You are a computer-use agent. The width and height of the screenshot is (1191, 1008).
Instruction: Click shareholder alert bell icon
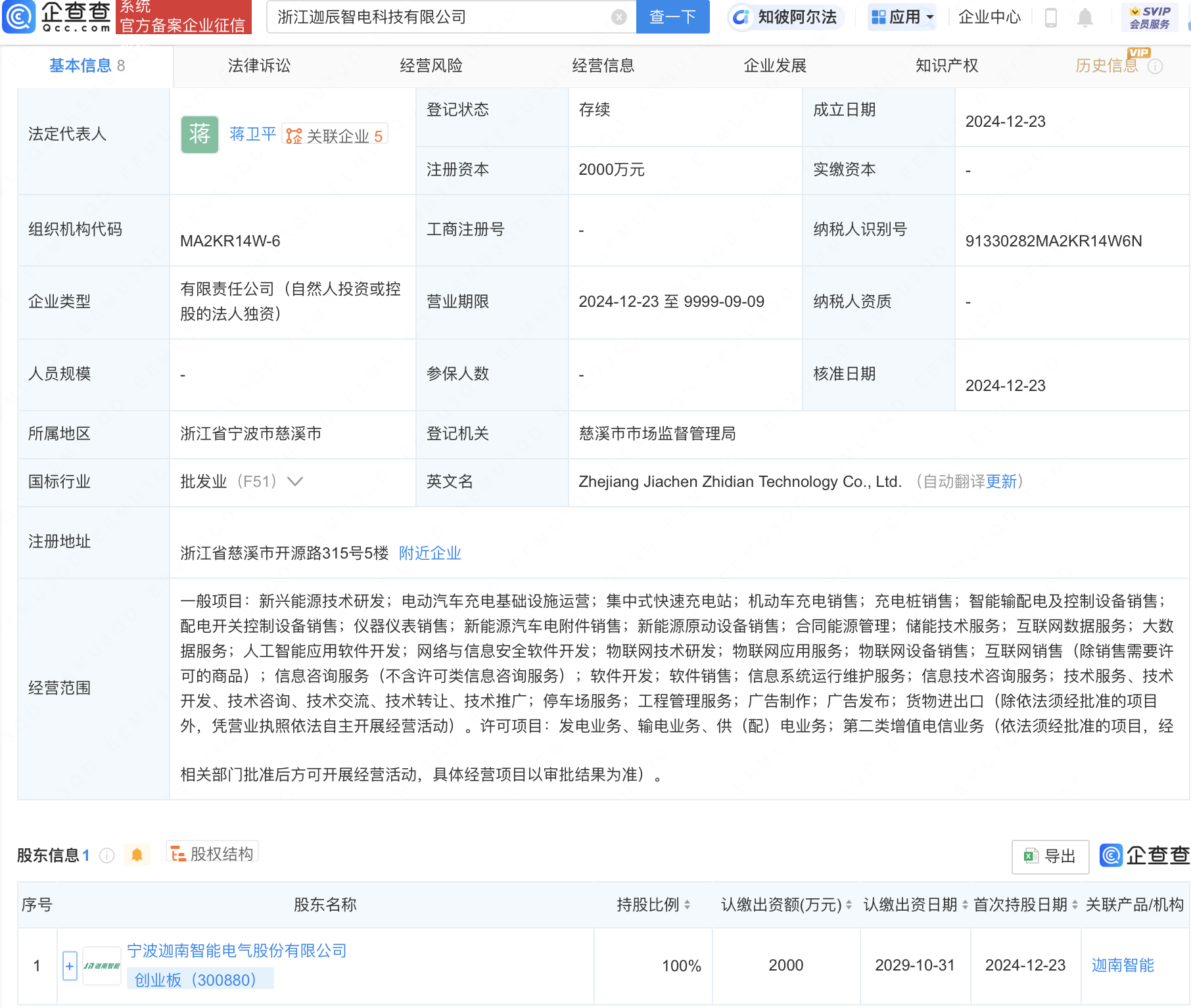[137, 855]
